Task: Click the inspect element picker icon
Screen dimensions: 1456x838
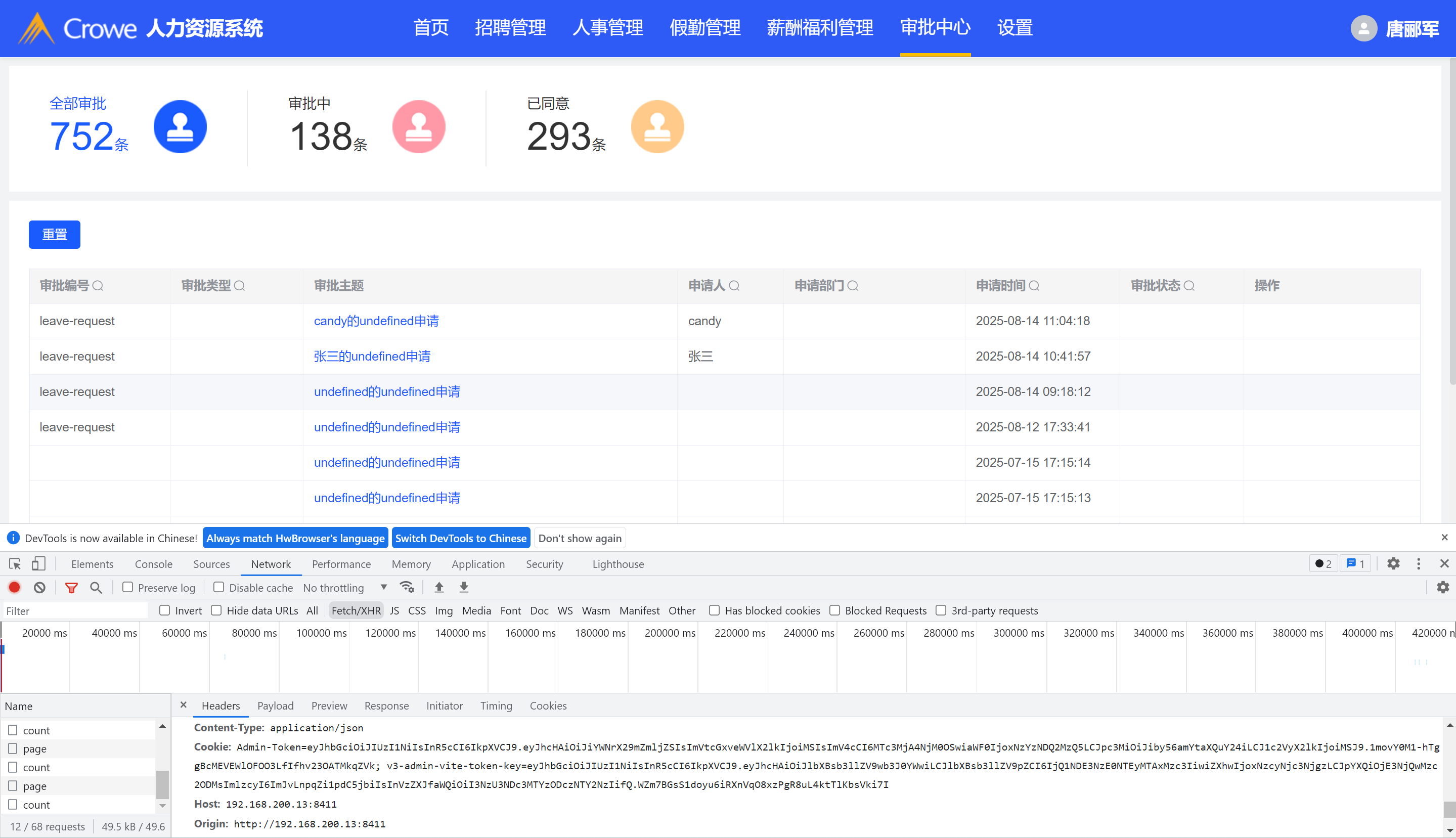Action: [x=15, y=563]
